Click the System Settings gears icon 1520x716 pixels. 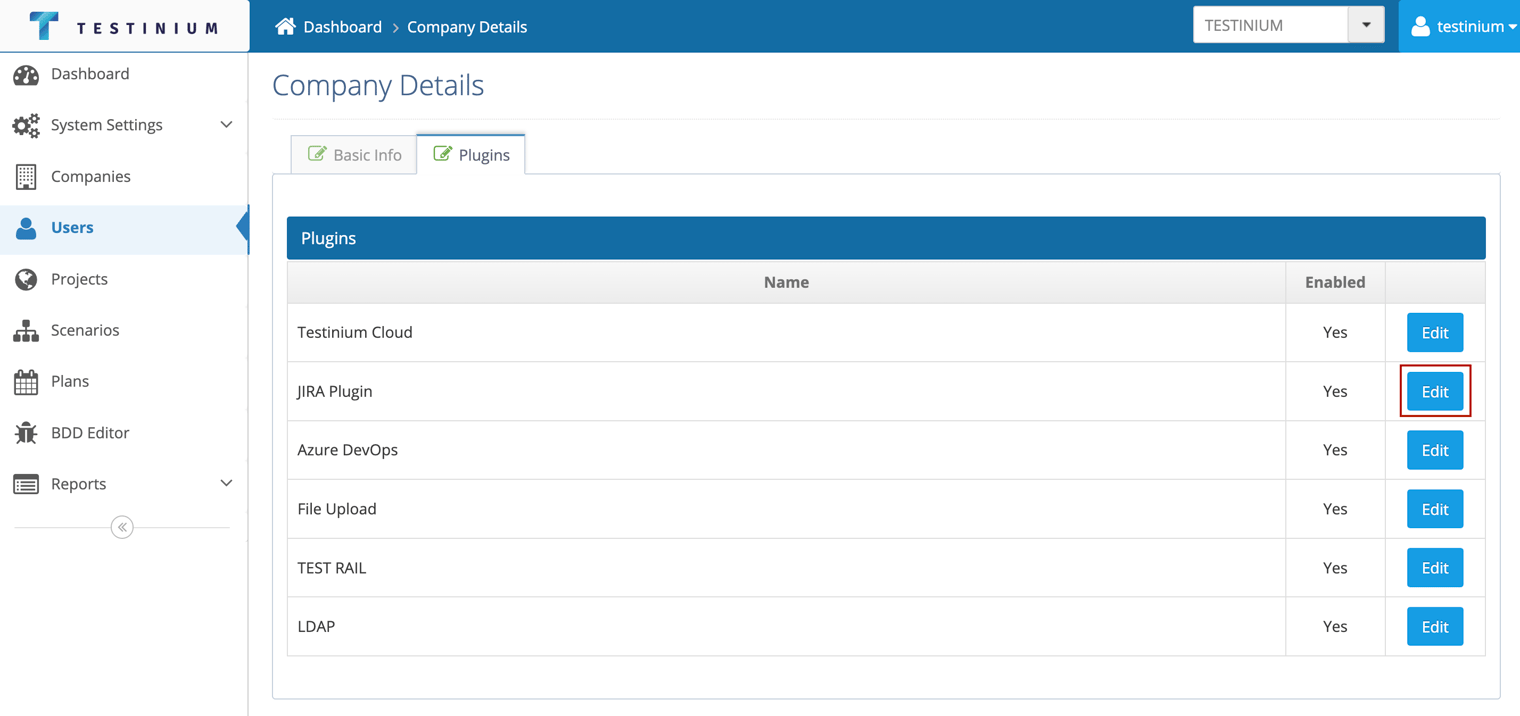pos(26,125)
